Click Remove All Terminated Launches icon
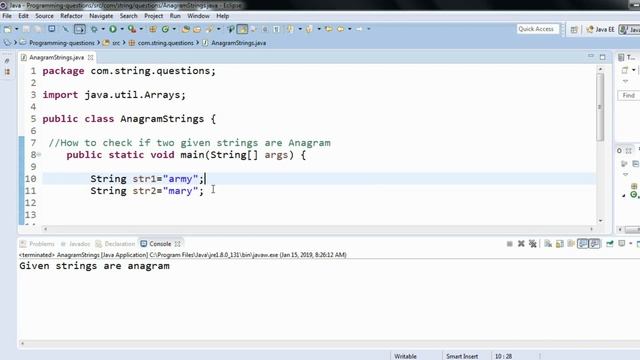This screenshot has height=360, width=640. 532,244
